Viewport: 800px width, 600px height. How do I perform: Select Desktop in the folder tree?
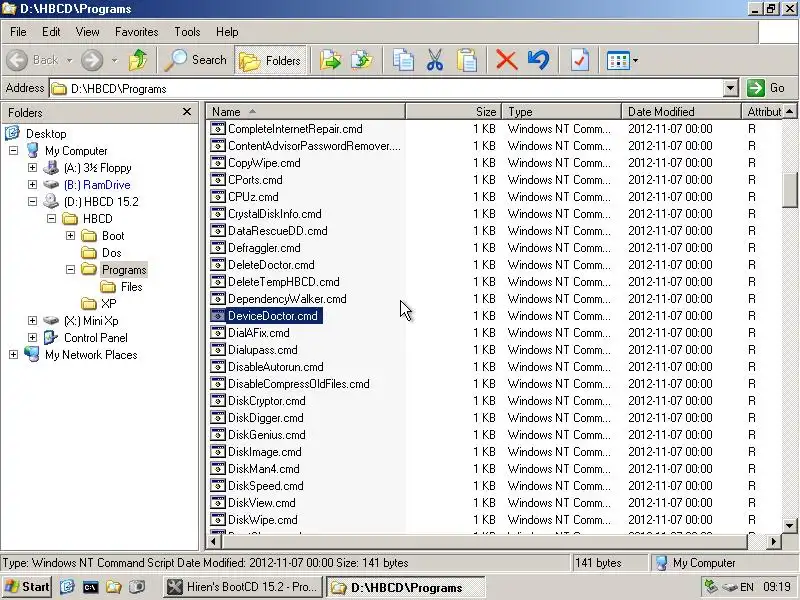click(46, 134)
